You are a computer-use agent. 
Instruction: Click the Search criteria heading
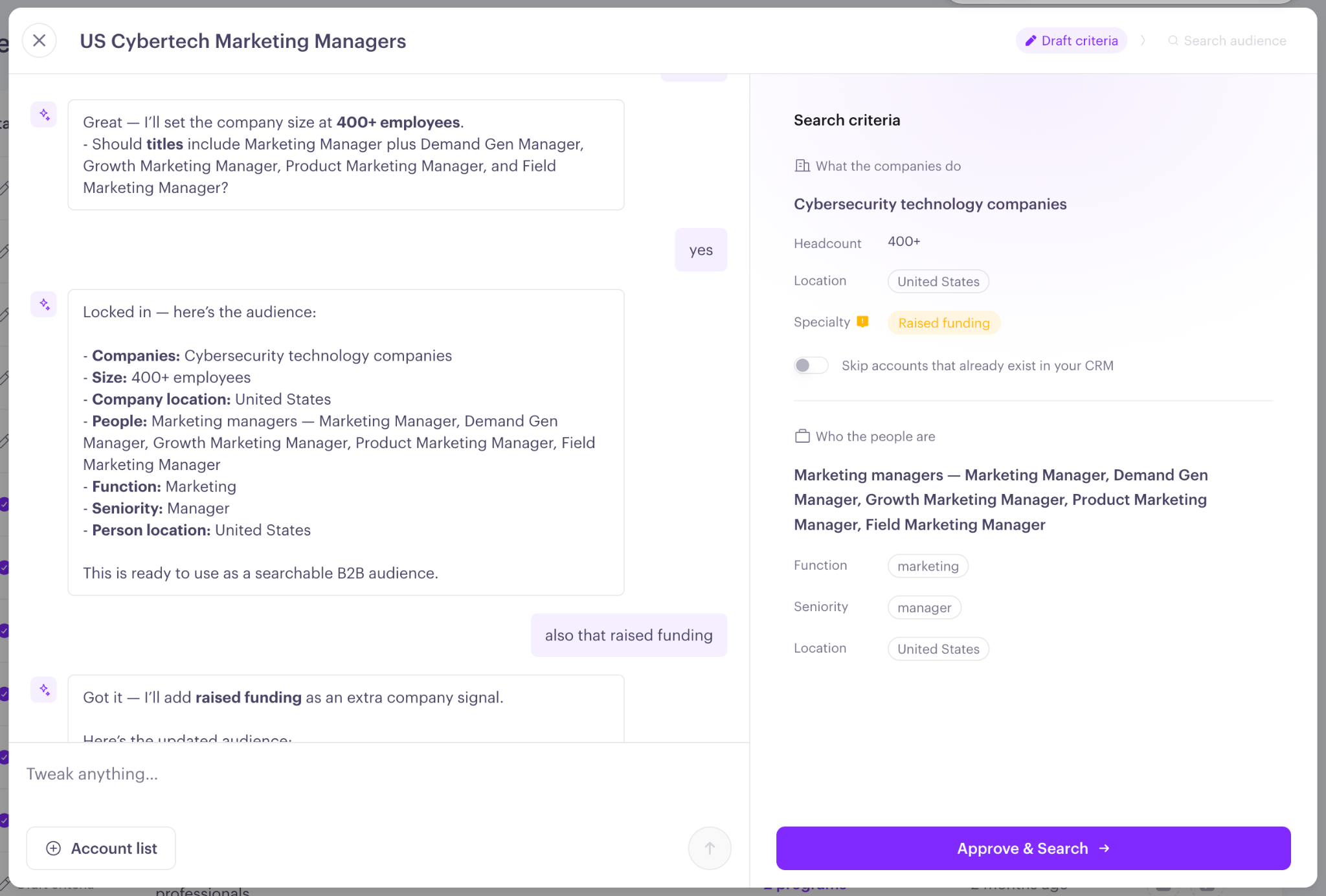point(847,120)
